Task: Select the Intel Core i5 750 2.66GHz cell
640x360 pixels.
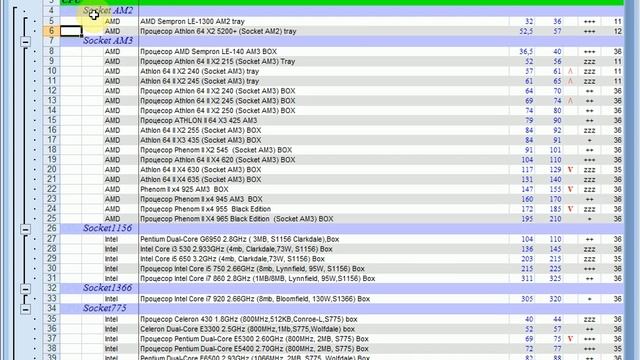Action: click(324, 269)
